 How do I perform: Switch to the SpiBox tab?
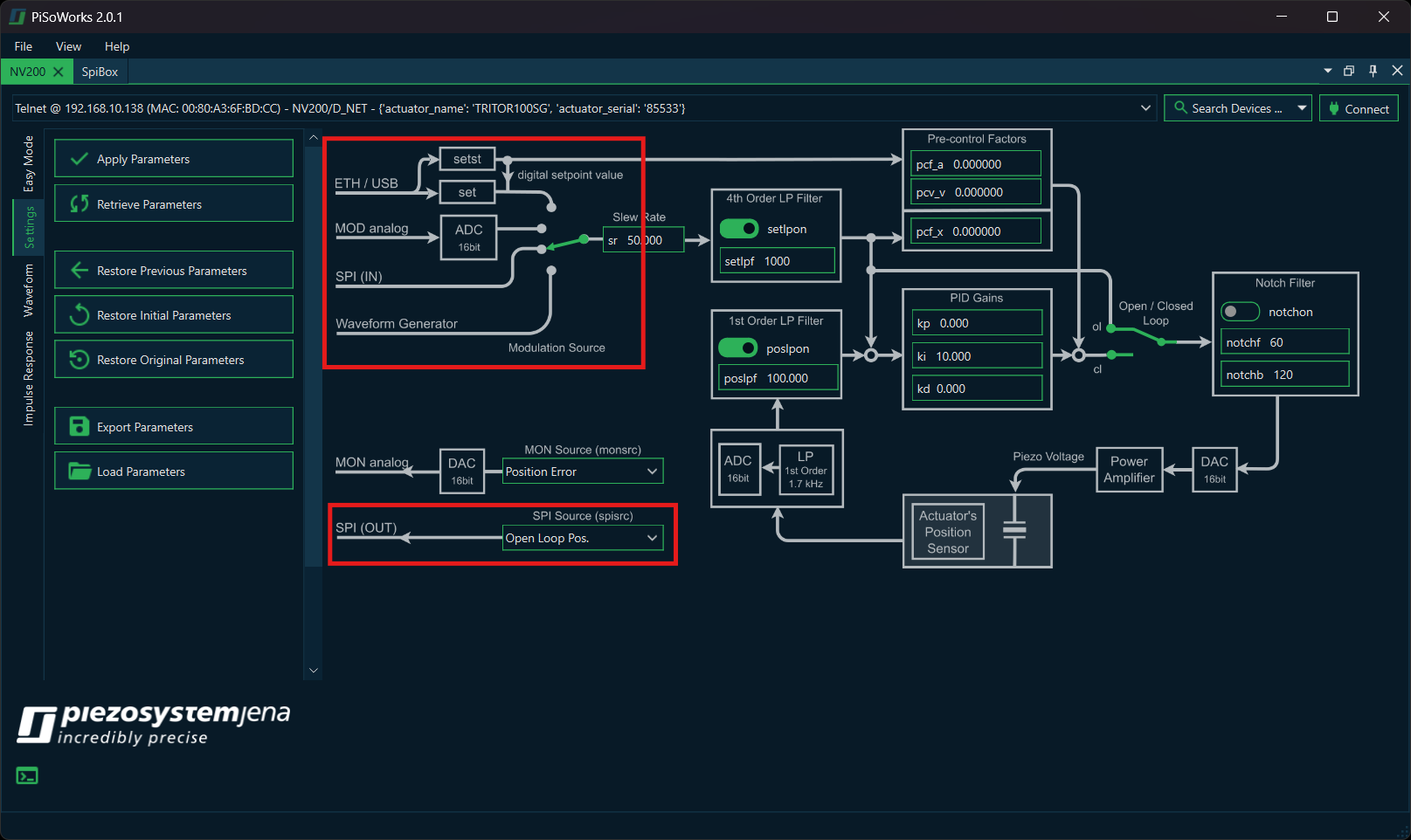click(99, 72)
